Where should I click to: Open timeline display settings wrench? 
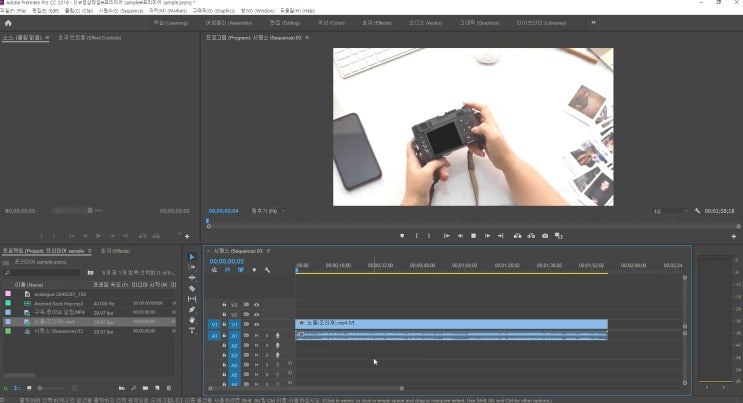click(x=267, y=270)
